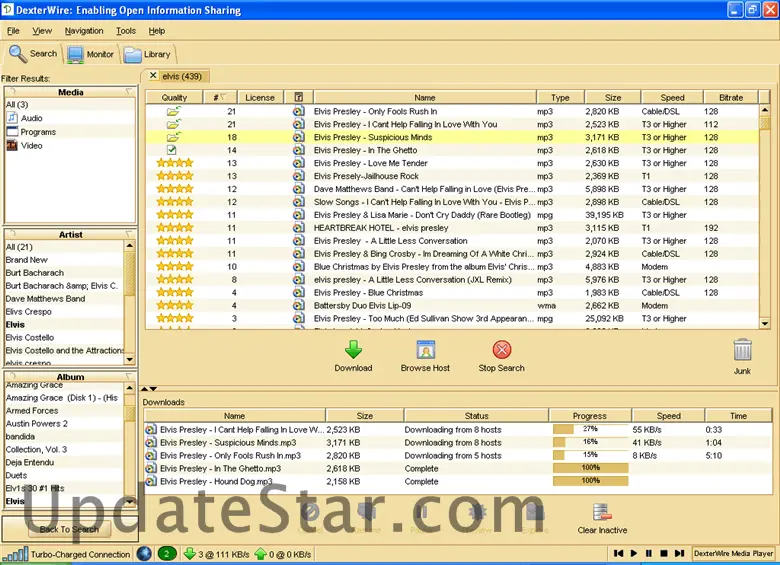Screen dimensions: 780x565
Task: Click the globe icon in status bar
Action: click(144, 554)
